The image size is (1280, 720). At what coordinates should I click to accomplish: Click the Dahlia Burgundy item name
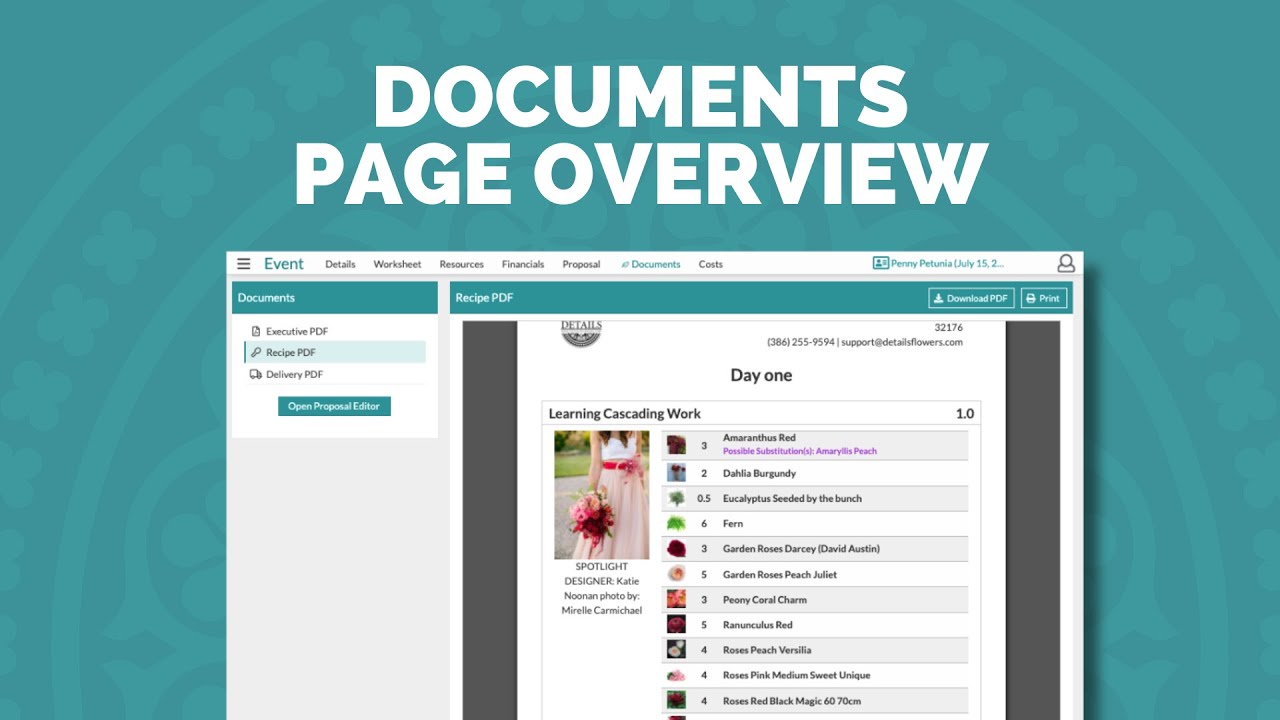pos(759,473)
